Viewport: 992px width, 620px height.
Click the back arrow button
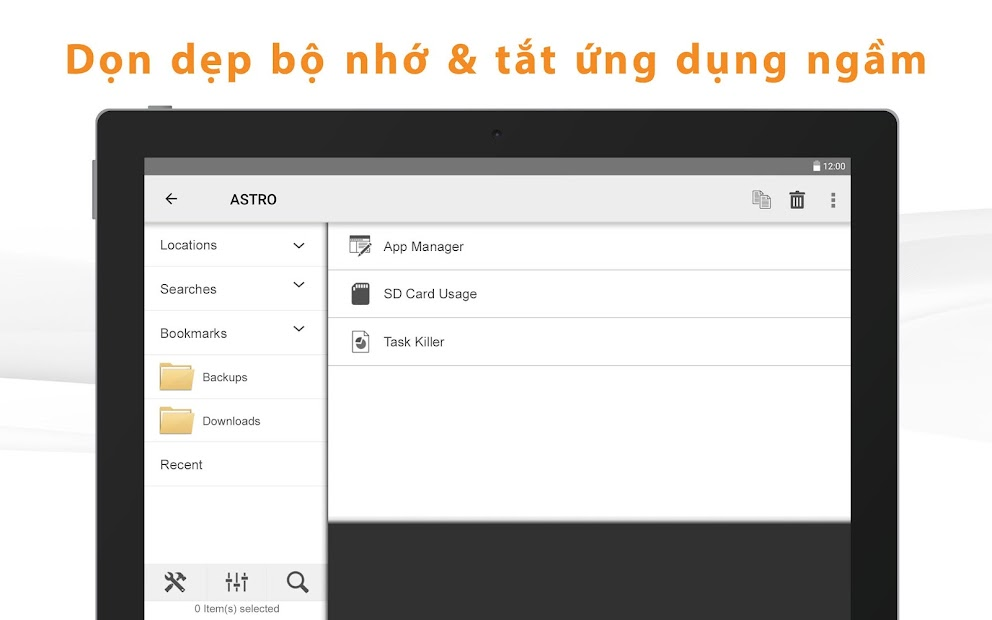(171, 199)
